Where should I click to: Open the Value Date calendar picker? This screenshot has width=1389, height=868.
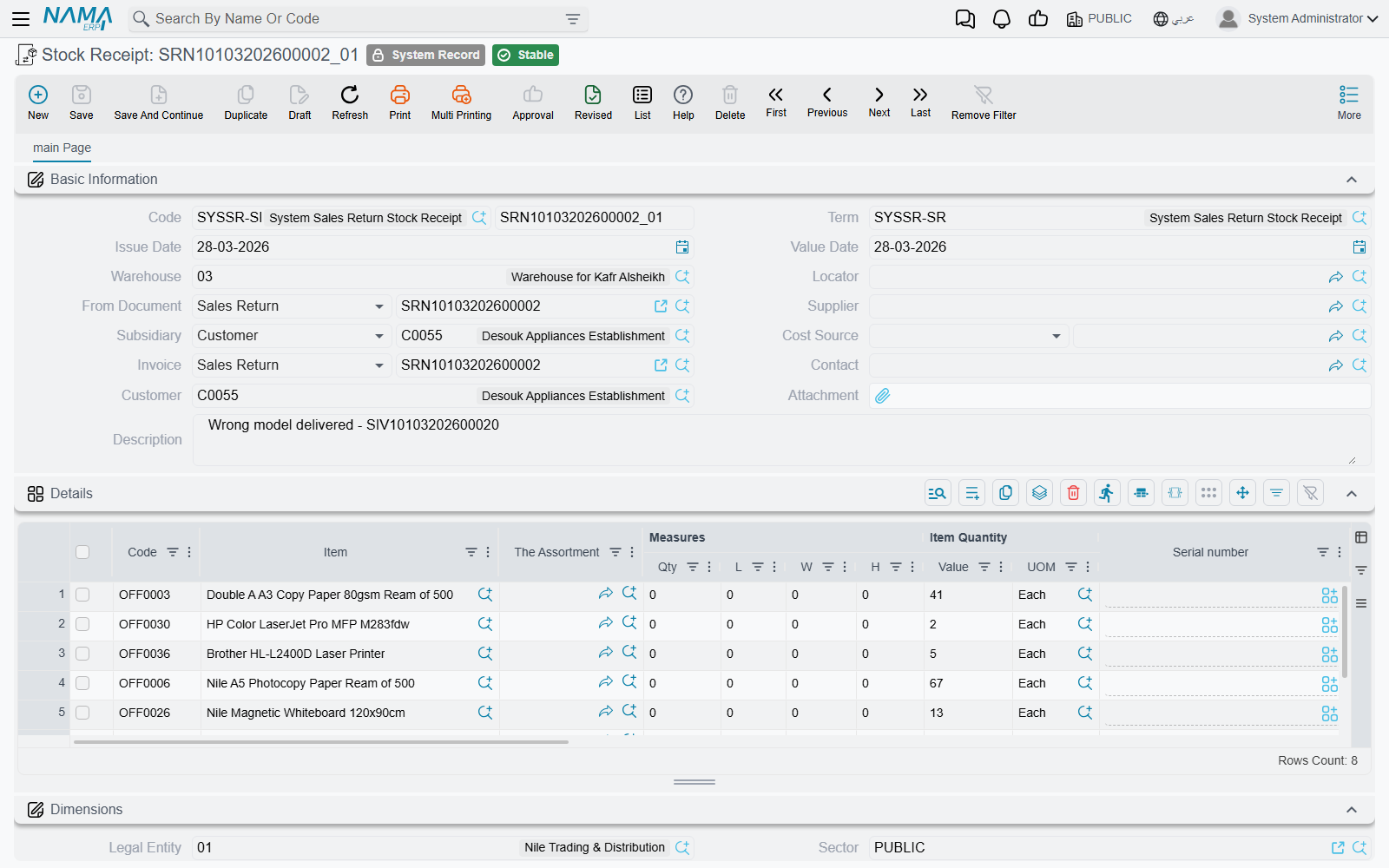click(x=1359, y=247)
